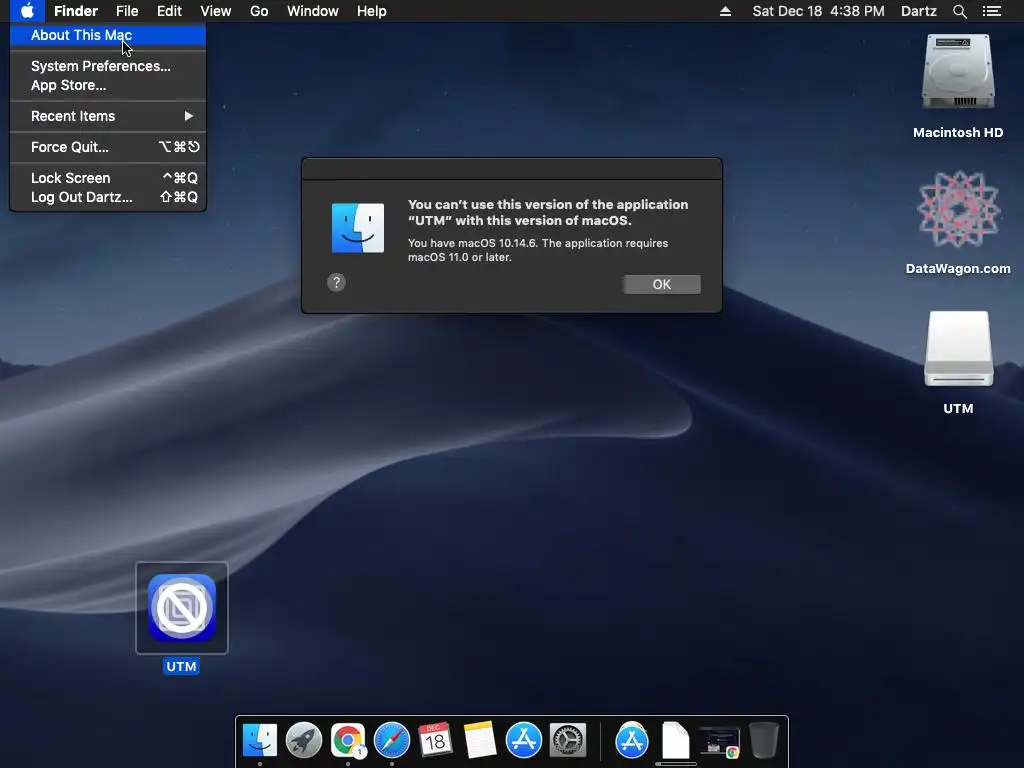Select App Store… in Apple menu

point(108,85)
